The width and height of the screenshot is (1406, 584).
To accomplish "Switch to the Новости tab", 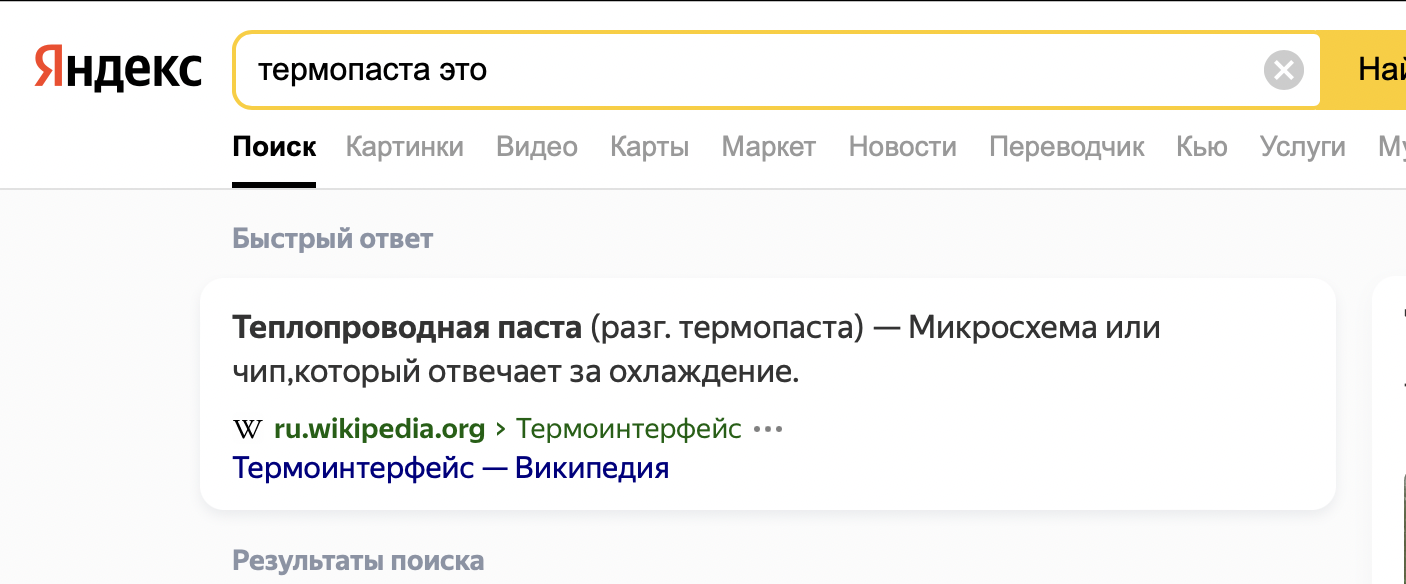I will pyautogui.click(x=902, y=147).
